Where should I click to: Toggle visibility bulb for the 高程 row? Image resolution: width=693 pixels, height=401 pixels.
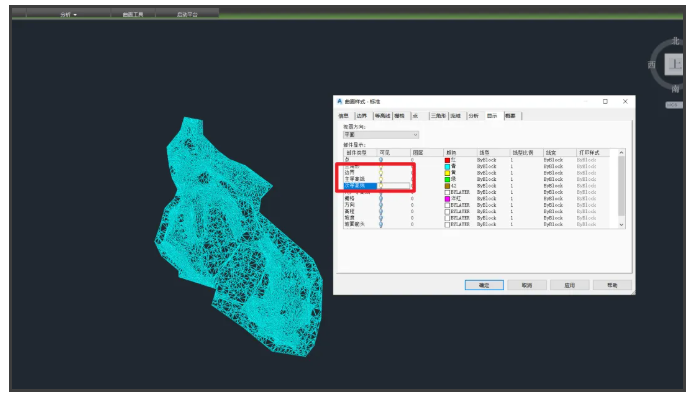pos(381,211)
